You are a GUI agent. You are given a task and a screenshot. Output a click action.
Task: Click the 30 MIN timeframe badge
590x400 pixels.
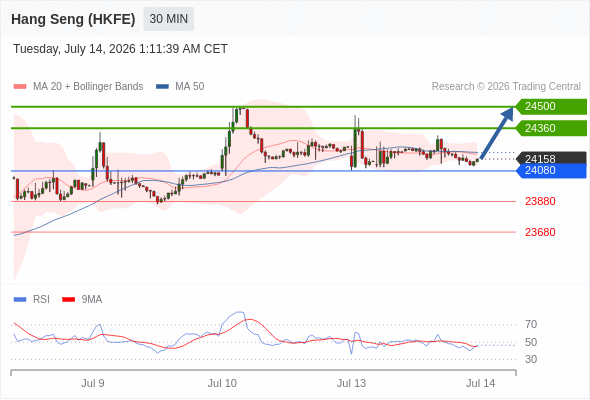point(169,19)
